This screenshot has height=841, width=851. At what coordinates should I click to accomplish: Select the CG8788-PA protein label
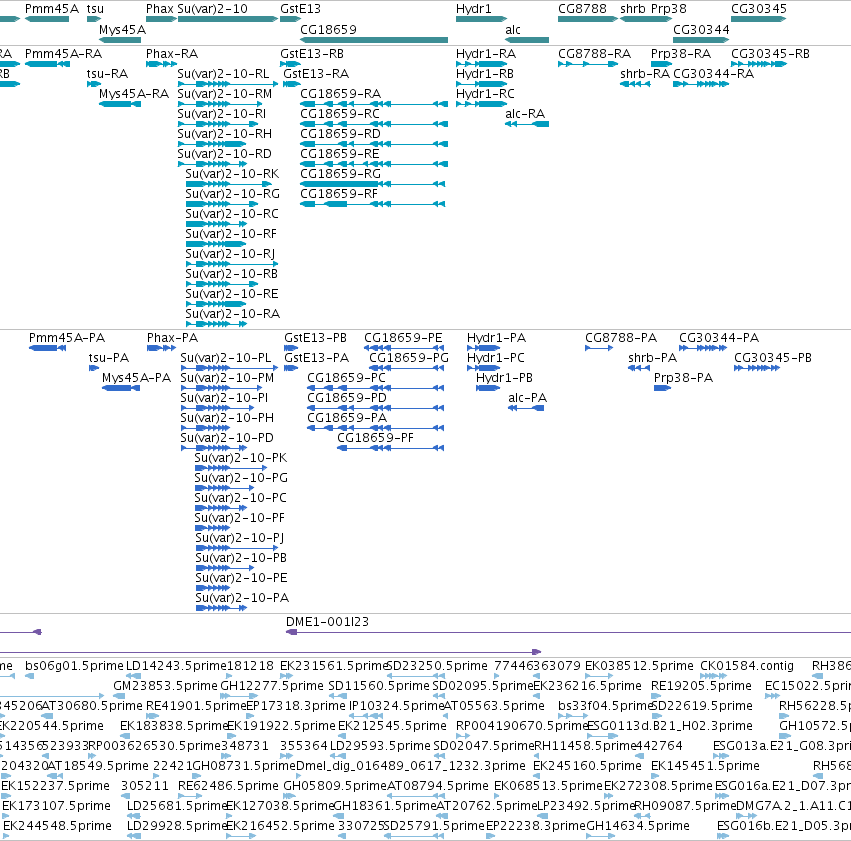pyautogui.click(x=621, y=337)
